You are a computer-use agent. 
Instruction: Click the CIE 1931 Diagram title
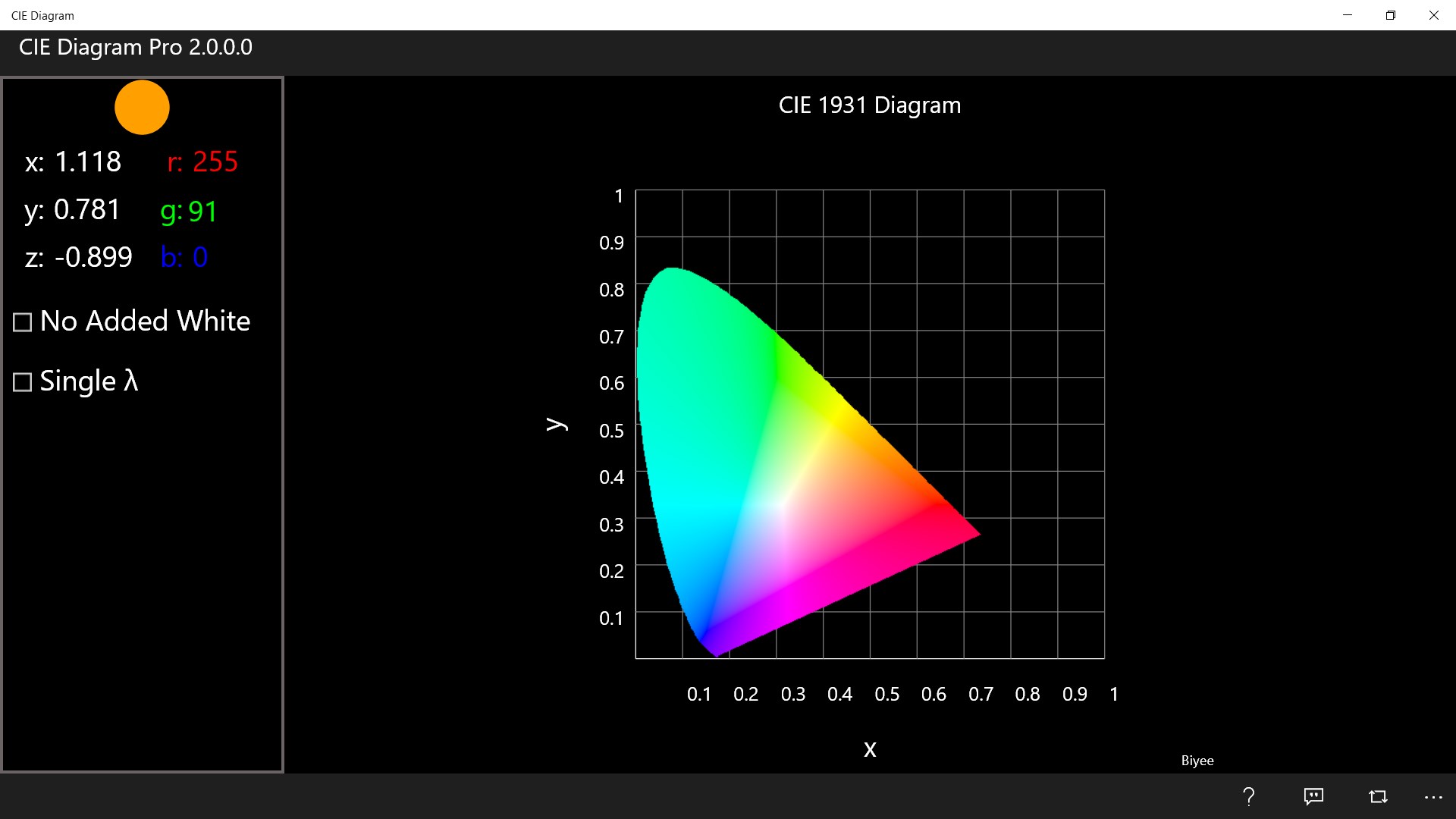[x=869, y=105]
